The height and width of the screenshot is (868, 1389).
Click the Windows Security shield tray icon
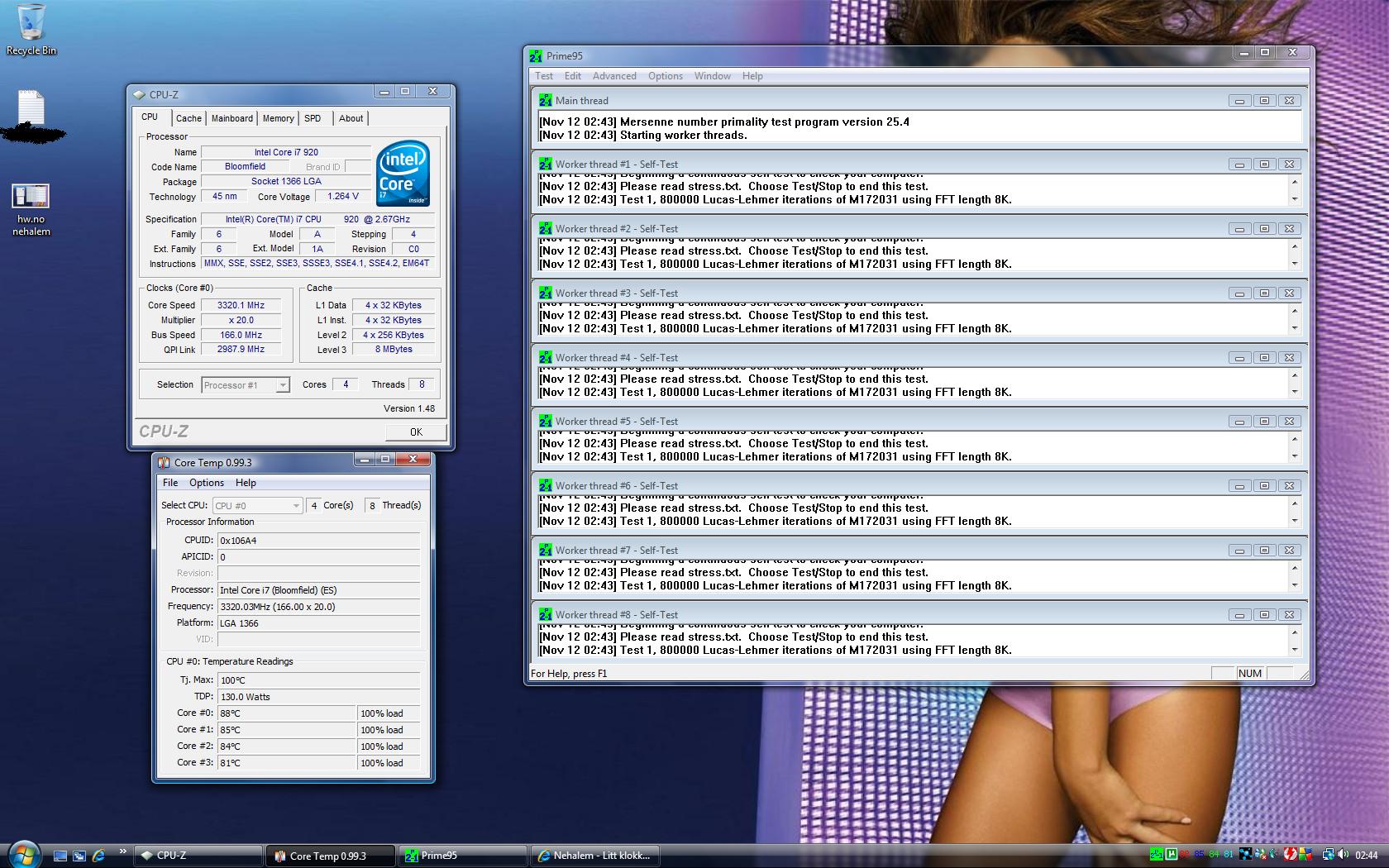click(1305, 855)
